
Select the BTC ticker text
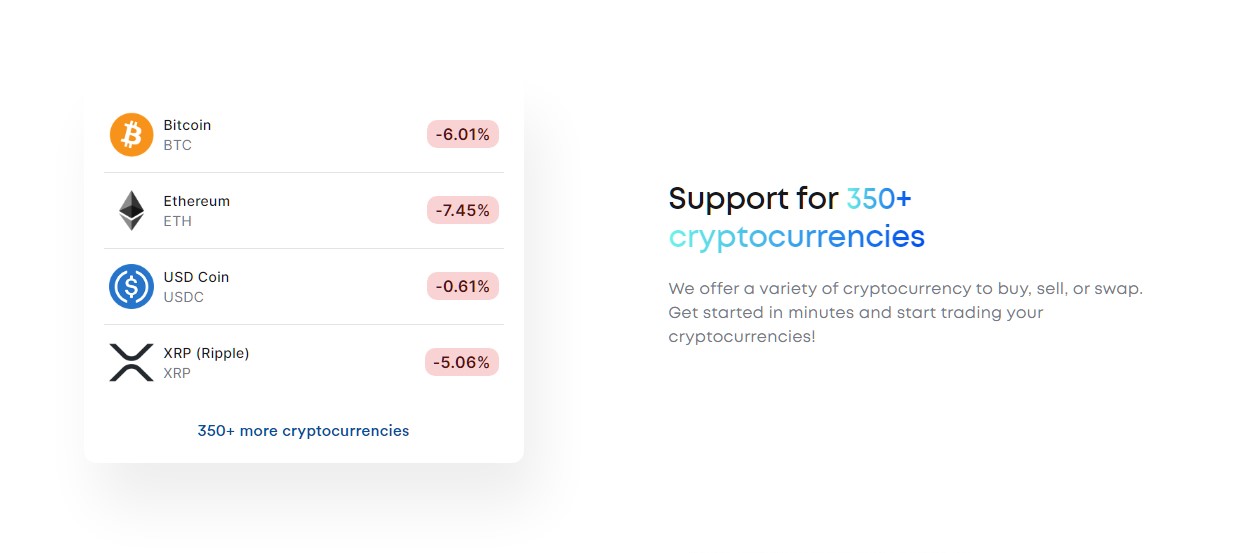(177, 145)
